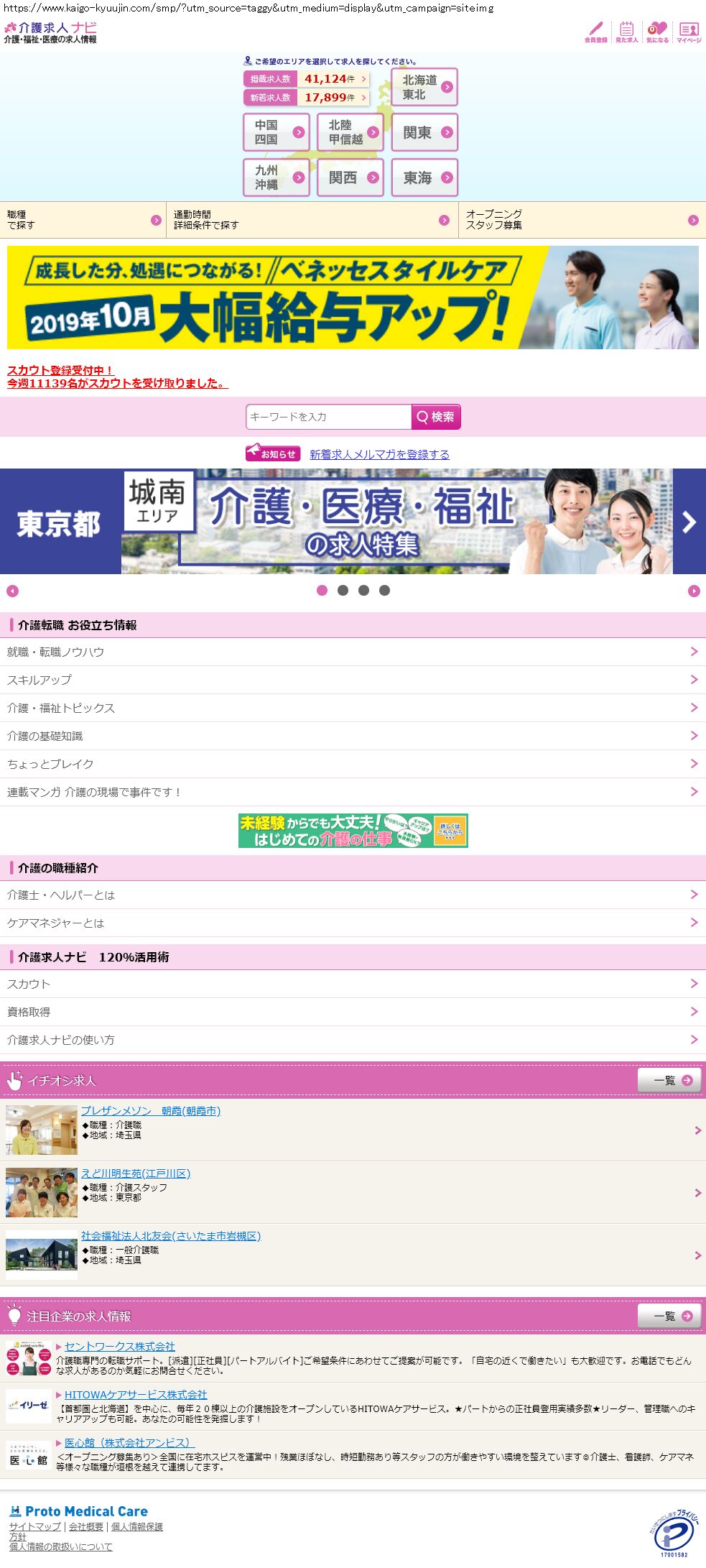Open オープニングスタッフ募集 tab

point(582,220)
